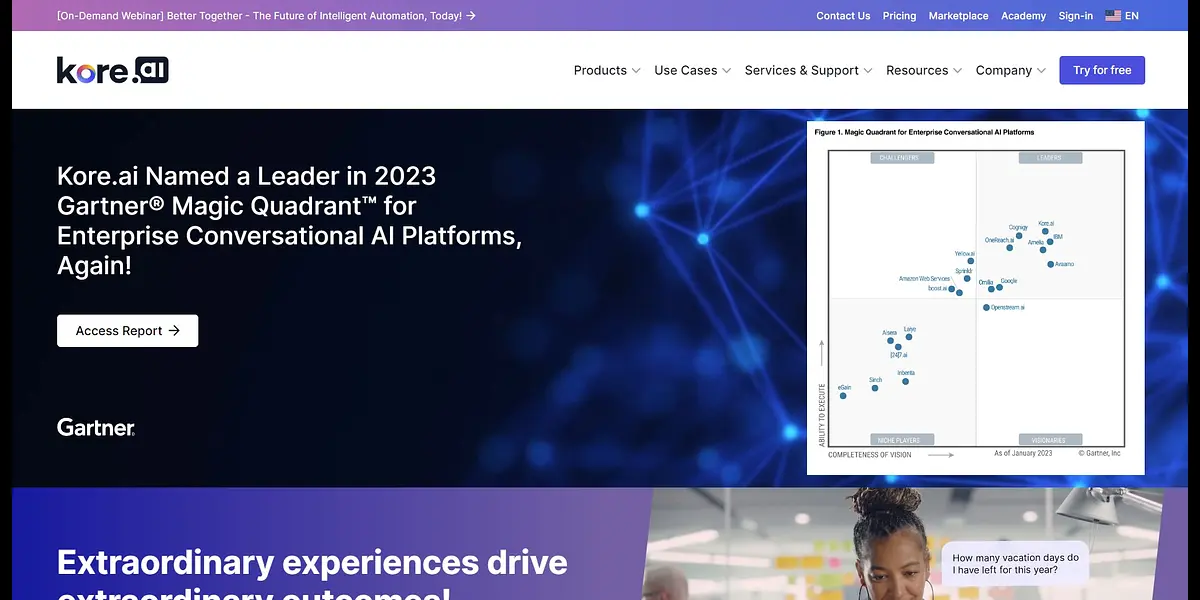Image resolution: width=1200 pixels, height=600 pixels.
Task: Click the Access Report button
Action: tap(127, 331)
